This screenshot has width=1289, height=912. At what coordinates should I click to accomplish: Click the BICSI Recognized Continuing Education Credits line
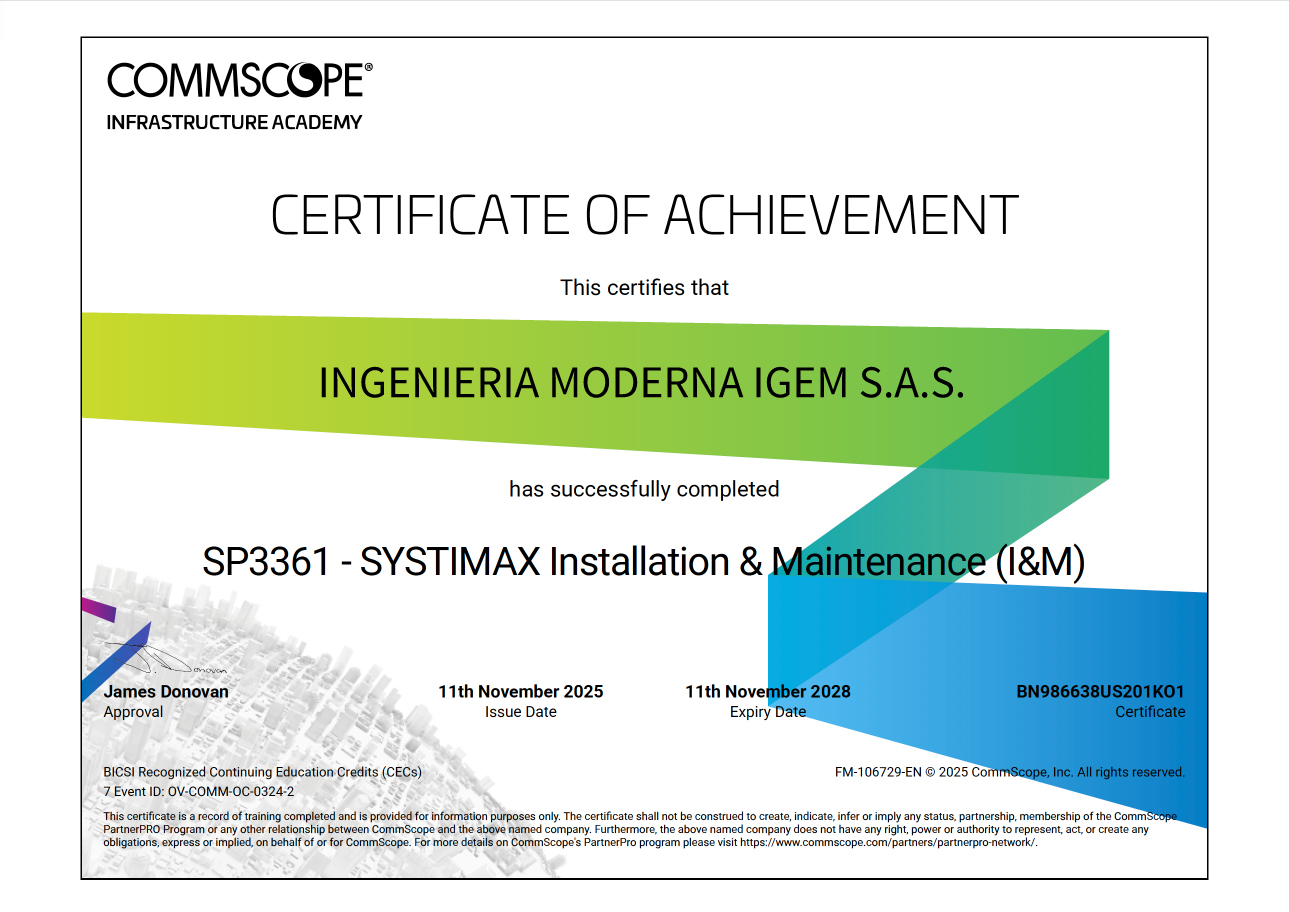pyautogui.click(x=262, y=772)
